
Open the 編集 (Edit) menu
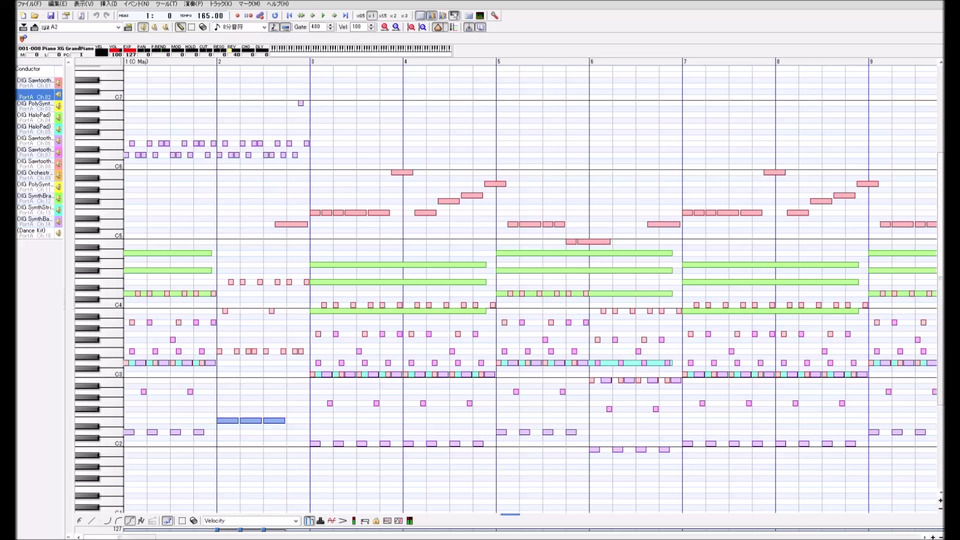[x=58, y=4]
